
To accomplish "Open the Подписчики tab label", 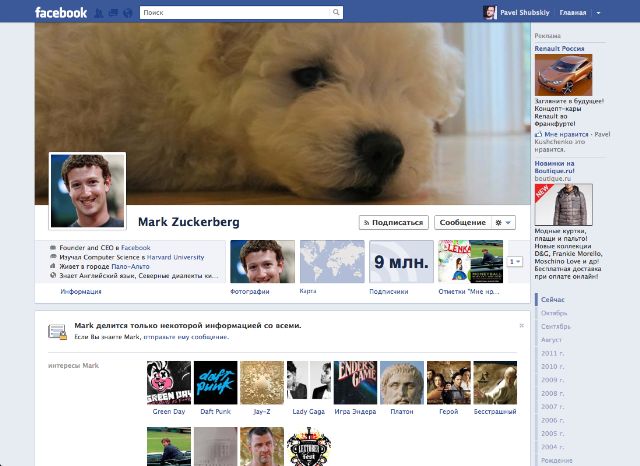I will point(389,291).
